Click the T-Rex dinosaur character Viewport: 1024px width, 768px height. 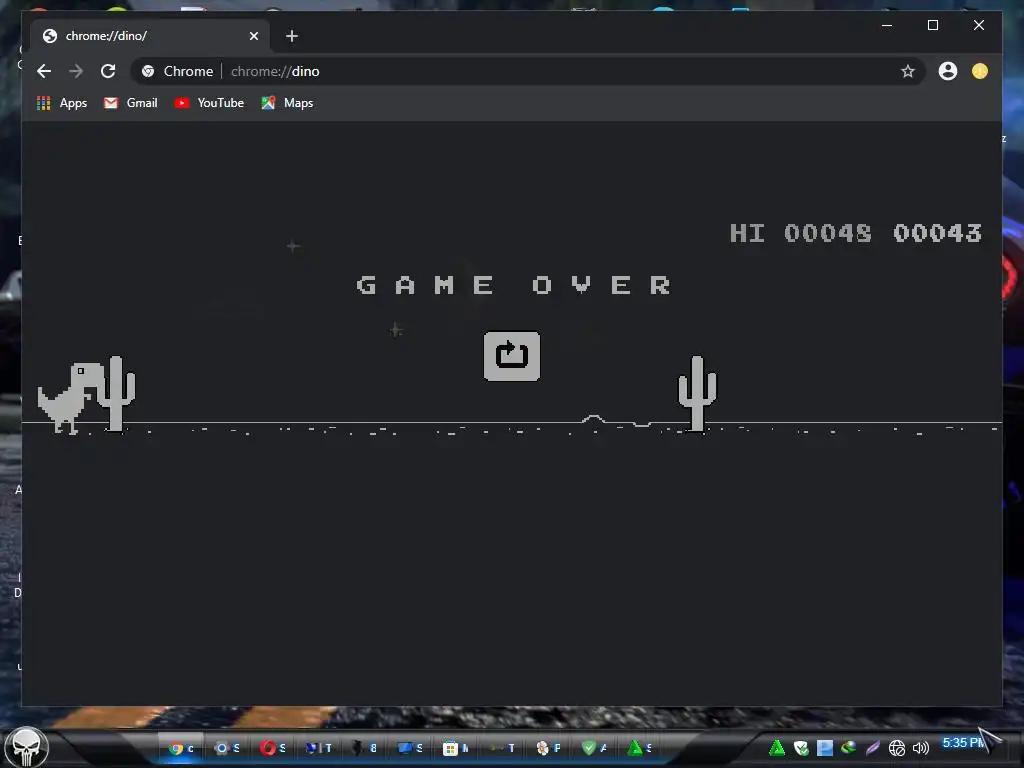70,398
